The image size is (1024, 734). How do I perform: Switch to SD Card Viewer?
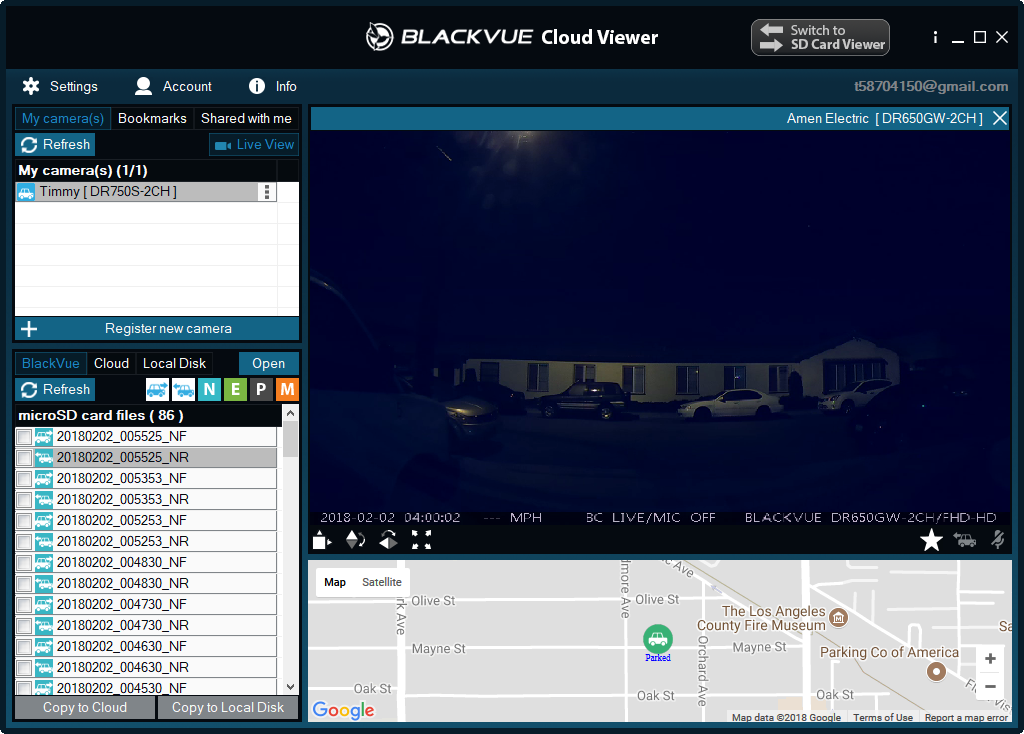coord(820,37)
